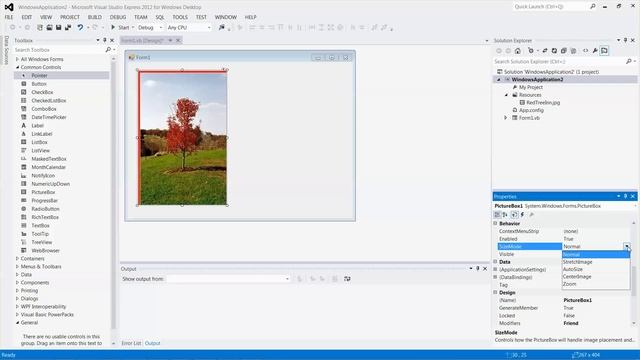Toggle word wrap icon in Output panel
Viewport: 640px width, 360px height.
tap(347, 279)
